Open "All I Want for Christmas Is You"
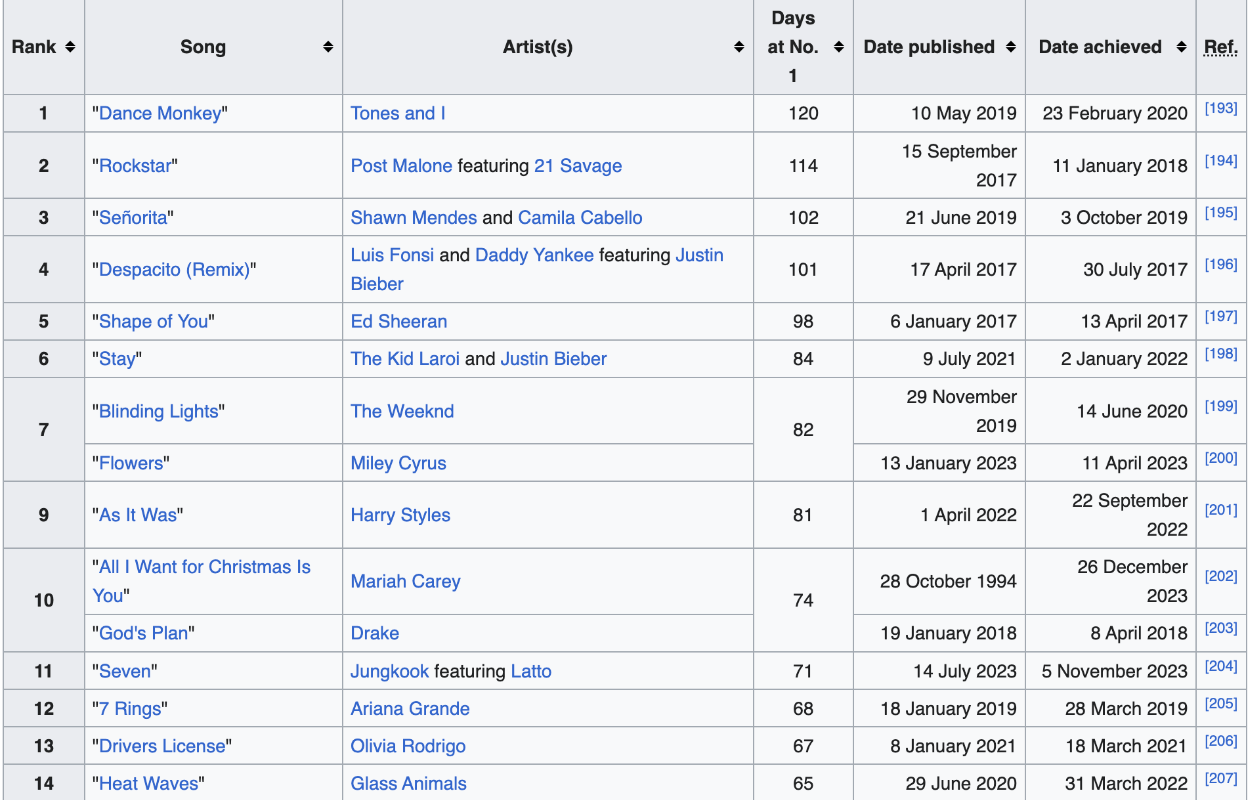Image resolution: width=1248 pixels, height=800 pixels. point(204,567)
